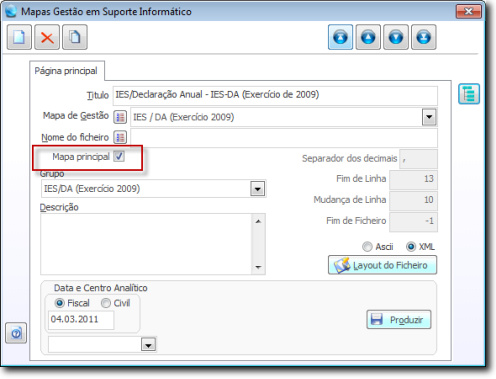Switch to Página principal tab
Viewport: 496px width, 379px height.
(x=66, y=71)
